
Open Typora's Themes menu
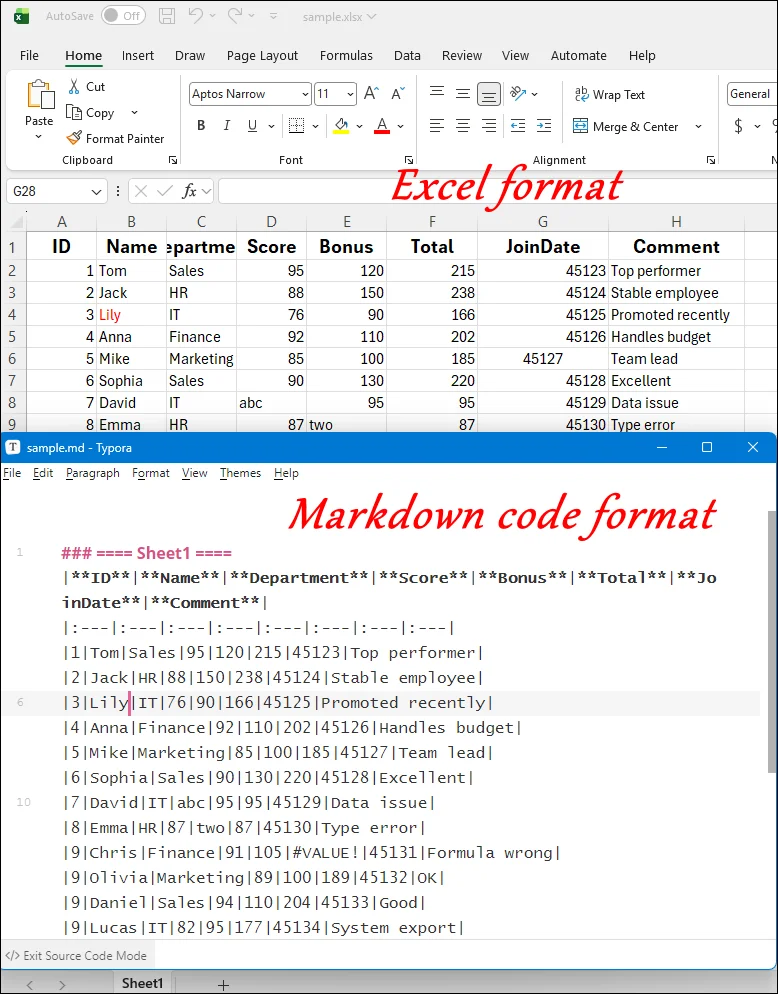pos(240,473)
